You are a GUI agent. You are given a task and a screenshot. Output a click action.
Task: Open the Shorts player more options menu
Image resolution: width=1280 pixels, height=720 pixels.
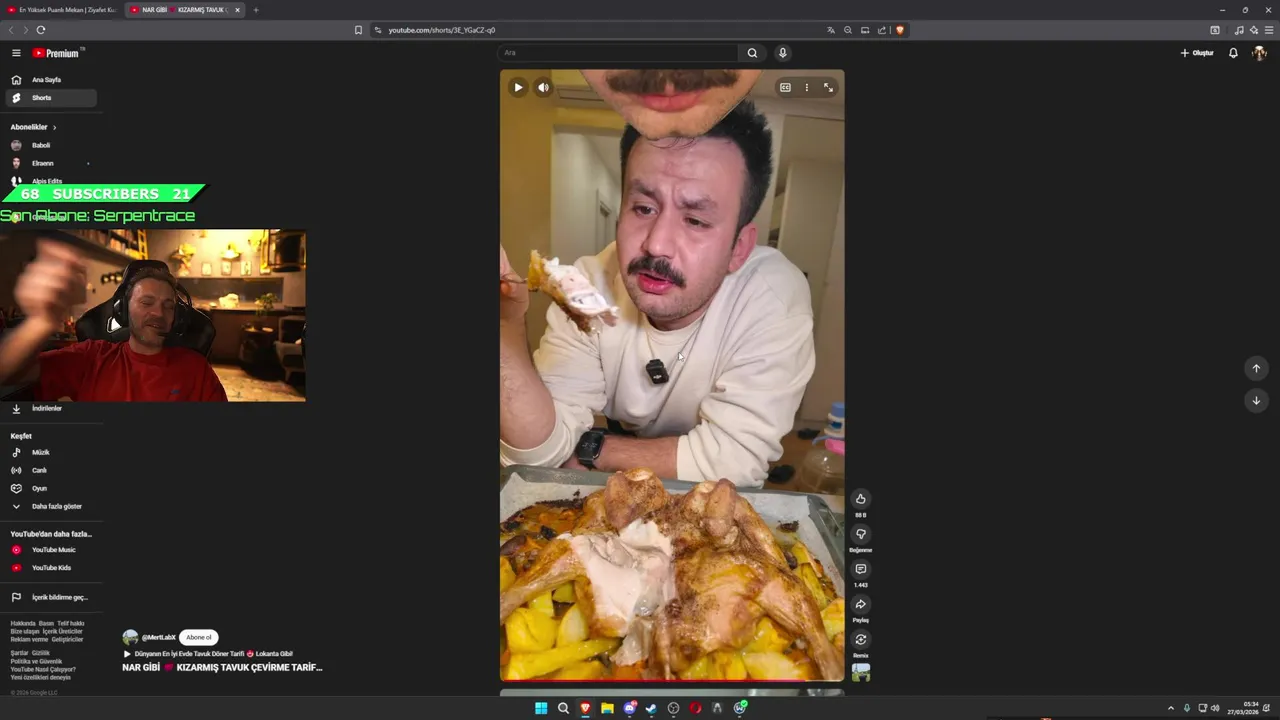(807, 87)
